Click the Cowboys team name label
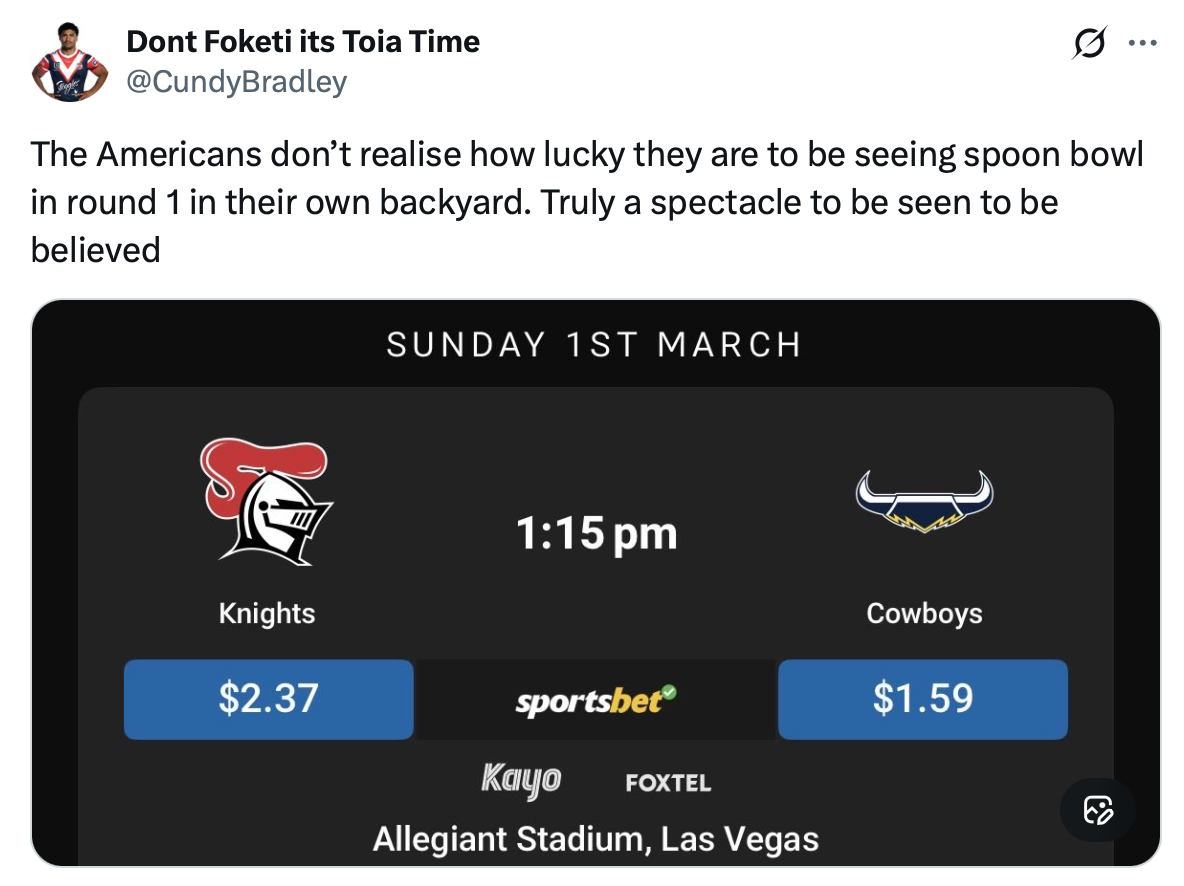This screenshot has width=1184, height=886. (924, 613)
